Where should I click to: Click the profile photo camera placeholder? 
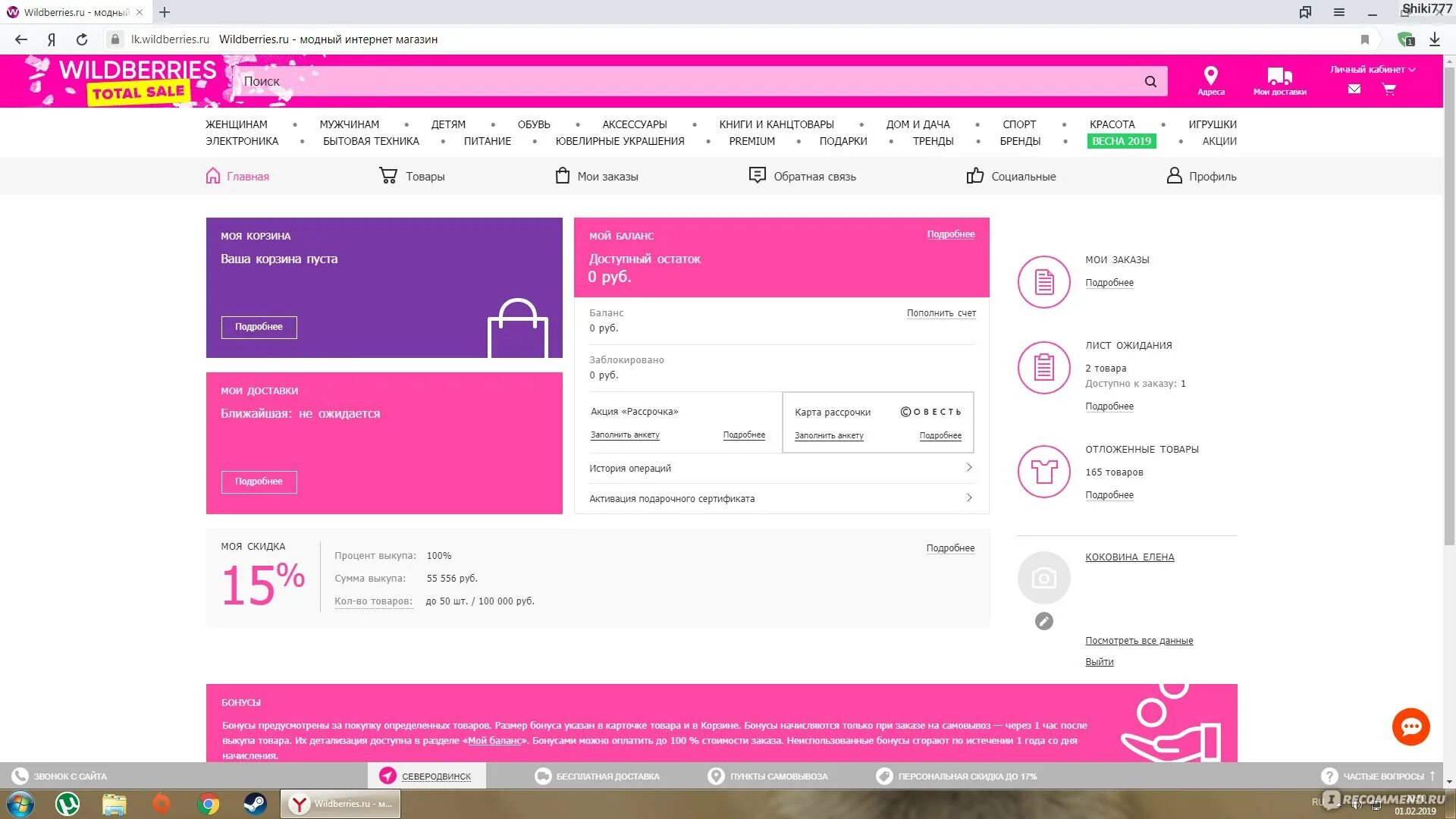1043,578
